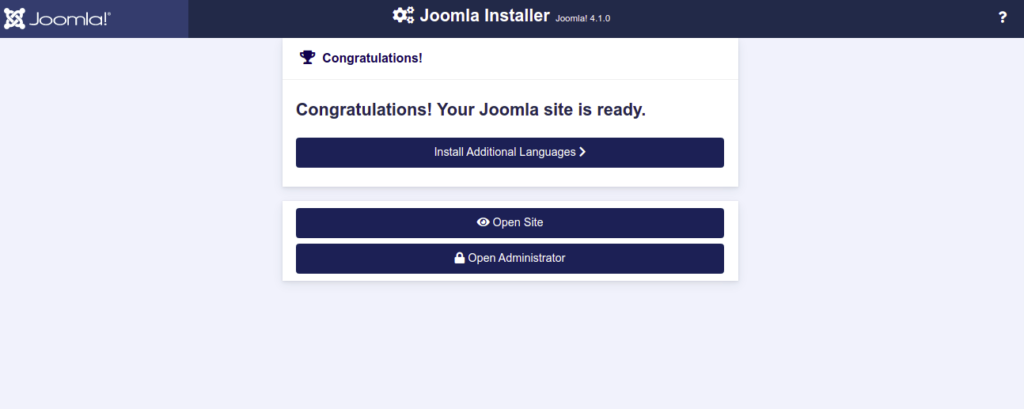This screenshot has height=409, width=1024.
Task: Click Install Additional Languages button
Action: pyautogui.click(x=509, y=152)
